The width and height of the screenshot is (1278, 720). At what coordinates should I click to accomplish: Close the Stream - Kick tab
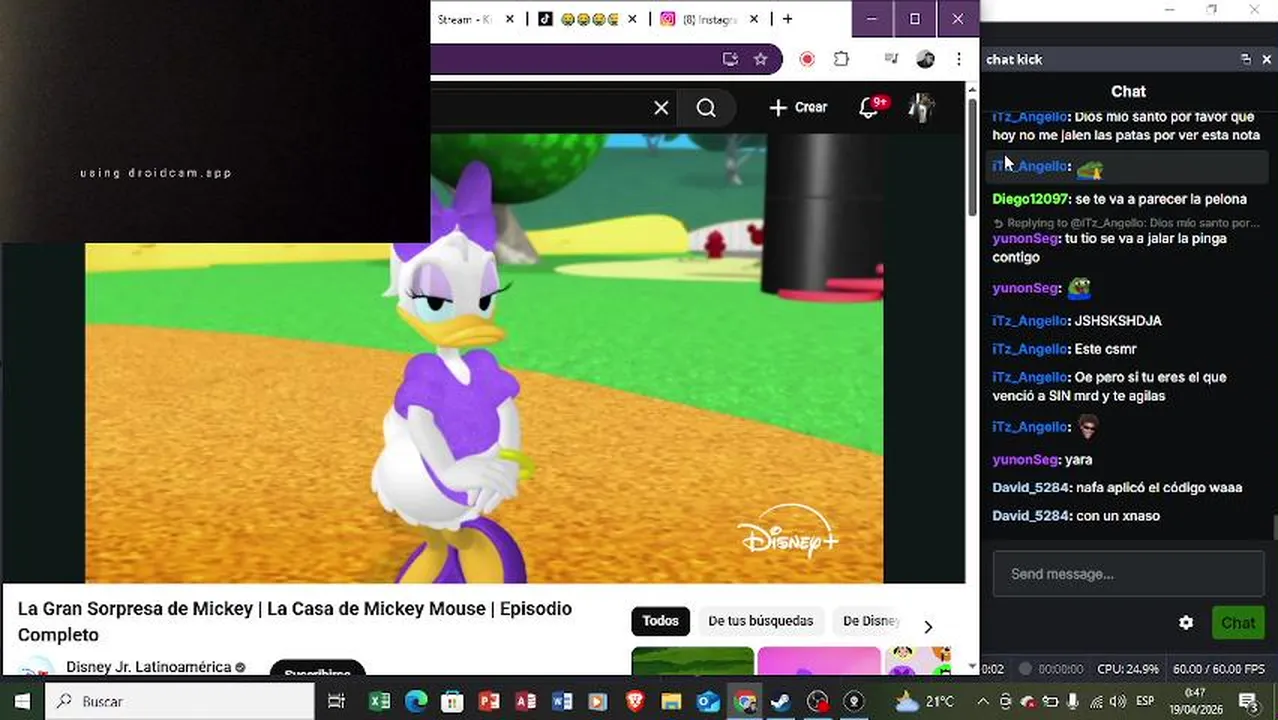pyautogui.click(x=510, y=19)
